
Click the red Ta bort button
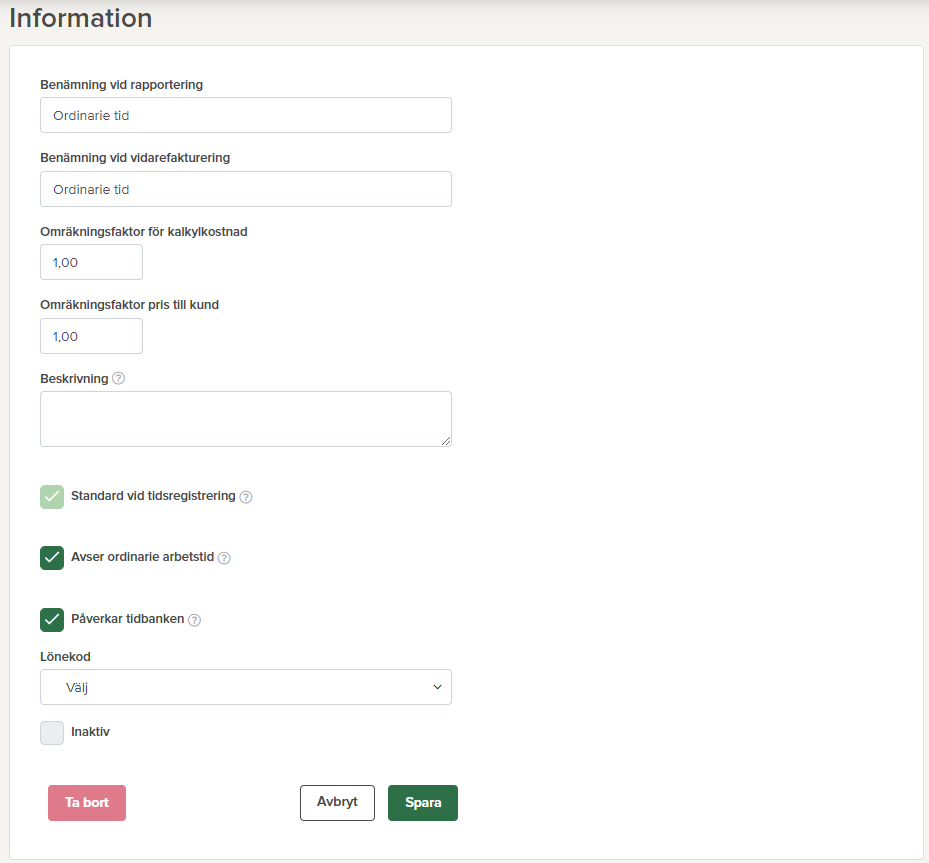pos(87,803)
